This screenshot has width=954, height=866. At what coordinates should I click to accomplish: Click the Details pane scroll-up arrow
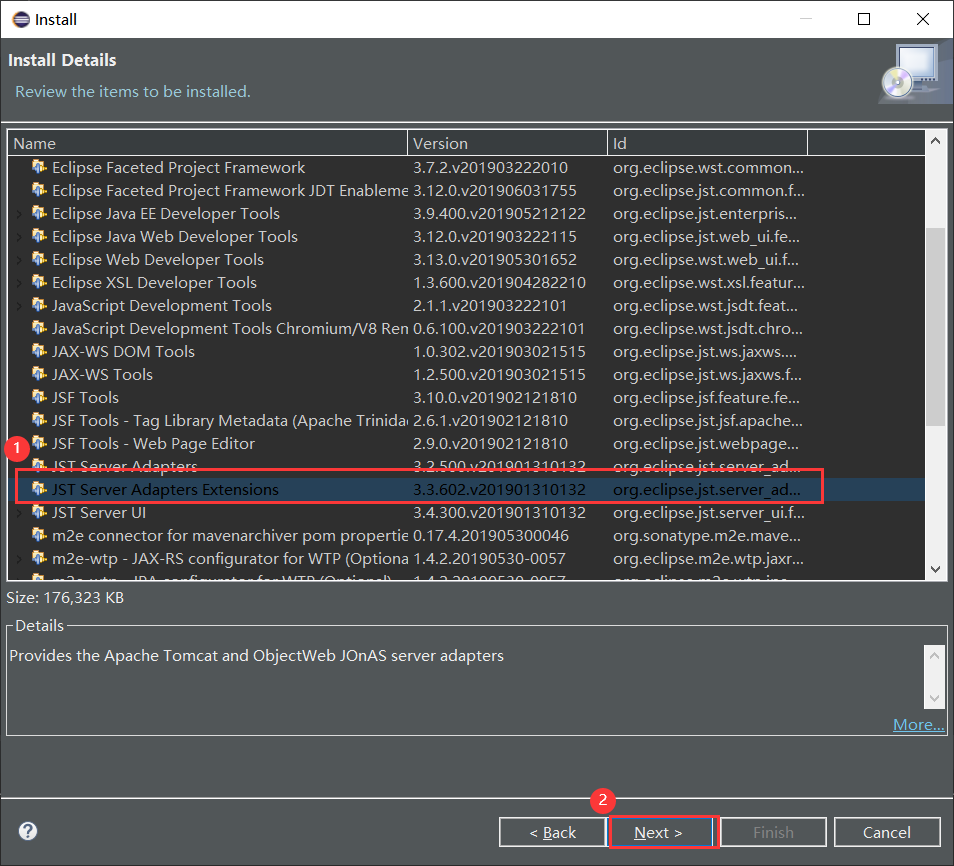click(x=935, y=655)
